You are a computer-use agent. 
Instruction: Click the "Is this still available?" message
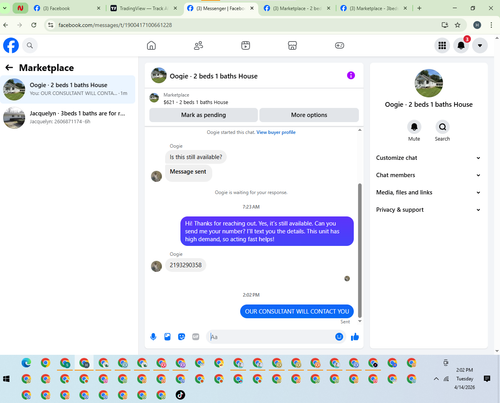coord(196,157)
